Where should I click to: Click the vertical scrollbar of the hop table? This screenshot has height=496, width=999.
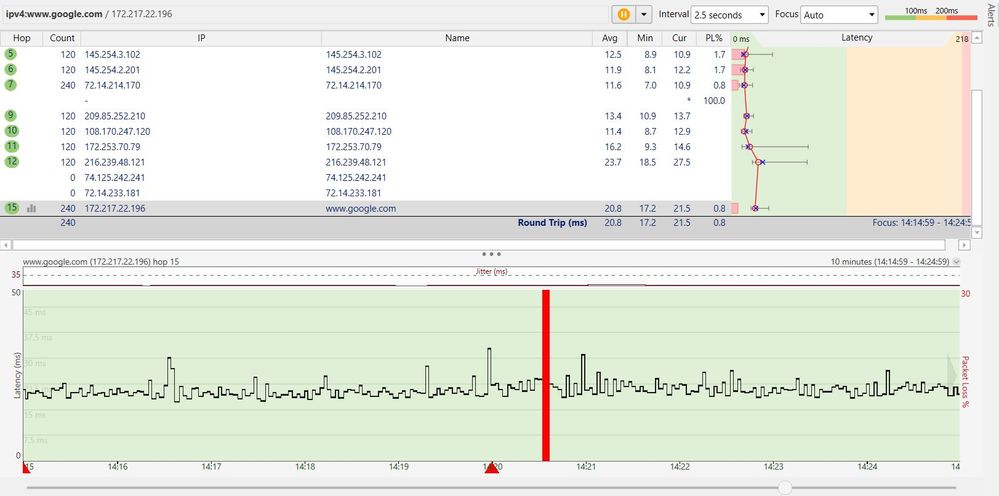click(x=975, y=156)
